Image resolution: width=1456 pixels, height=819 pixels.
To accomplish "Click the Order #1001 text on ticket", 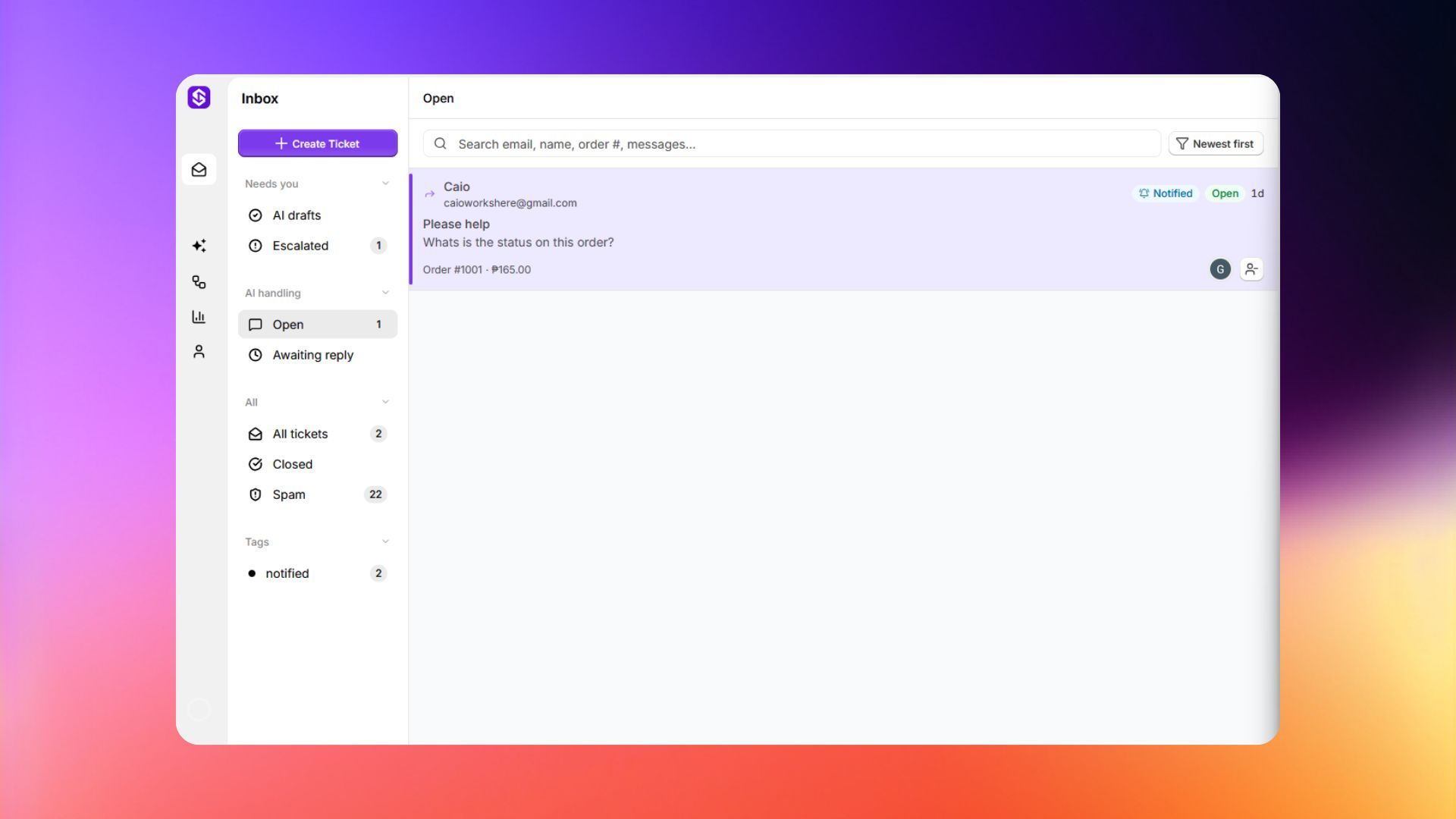I will pyautogui.click(x=453, y=270).
